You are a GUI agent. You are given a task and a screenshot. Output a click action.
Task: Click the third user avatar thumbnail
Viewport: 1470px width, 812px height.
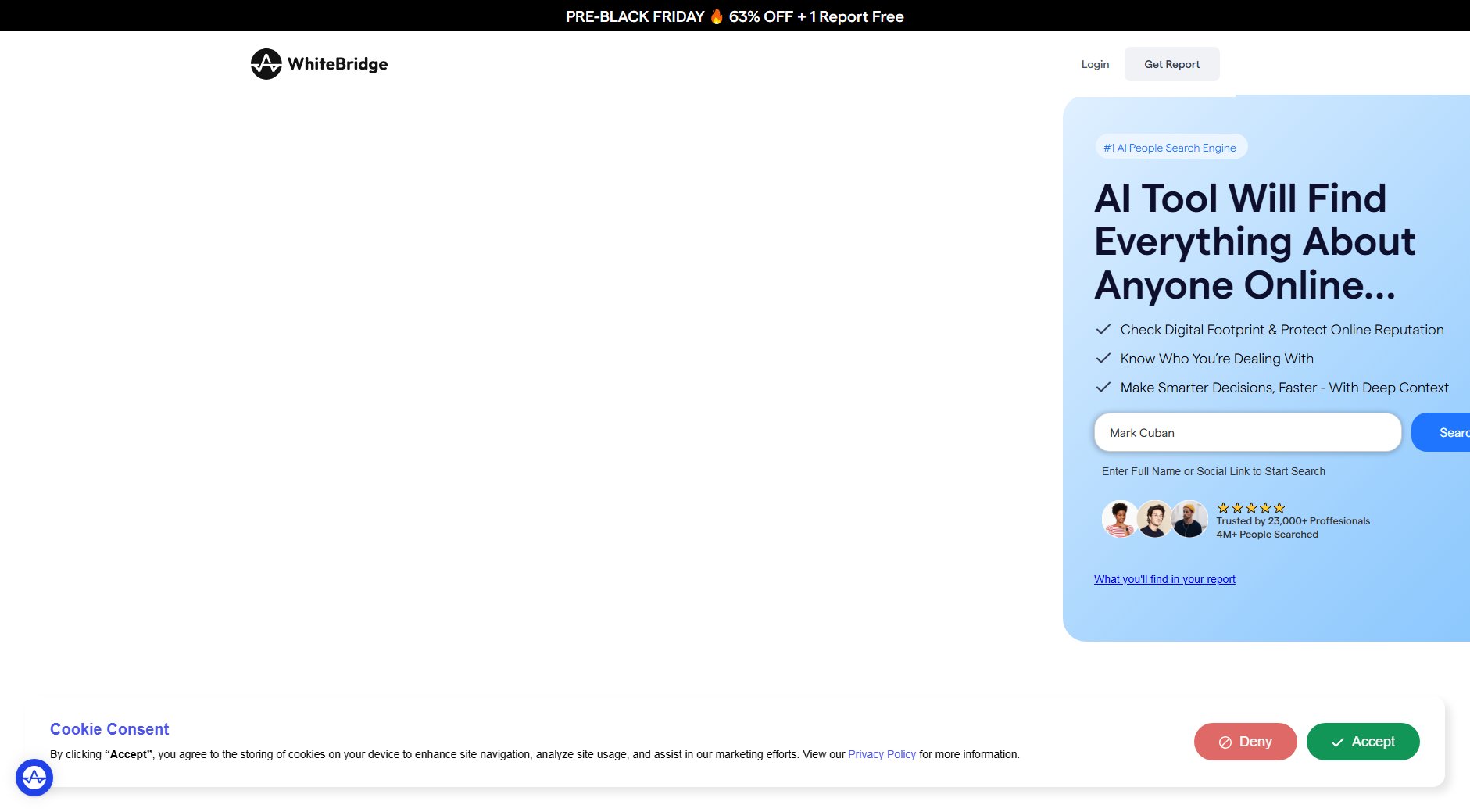1189,519
